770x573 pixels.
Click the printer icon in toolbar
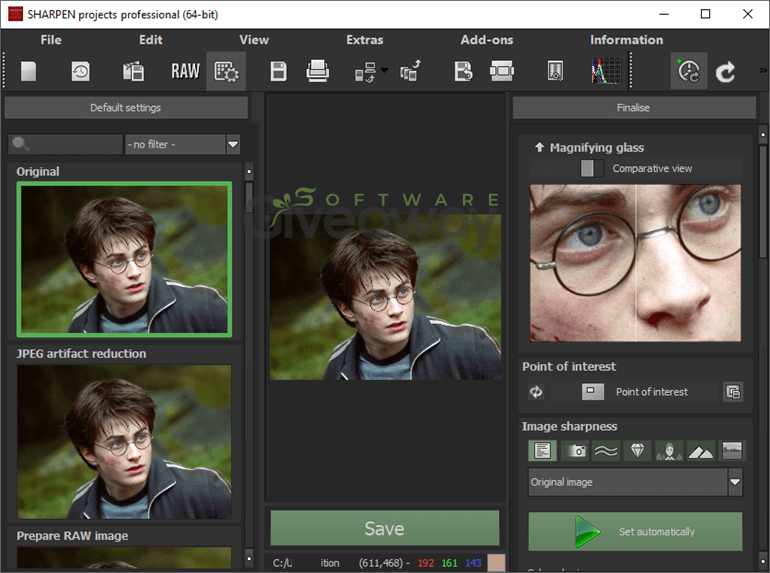pos(318,72)
